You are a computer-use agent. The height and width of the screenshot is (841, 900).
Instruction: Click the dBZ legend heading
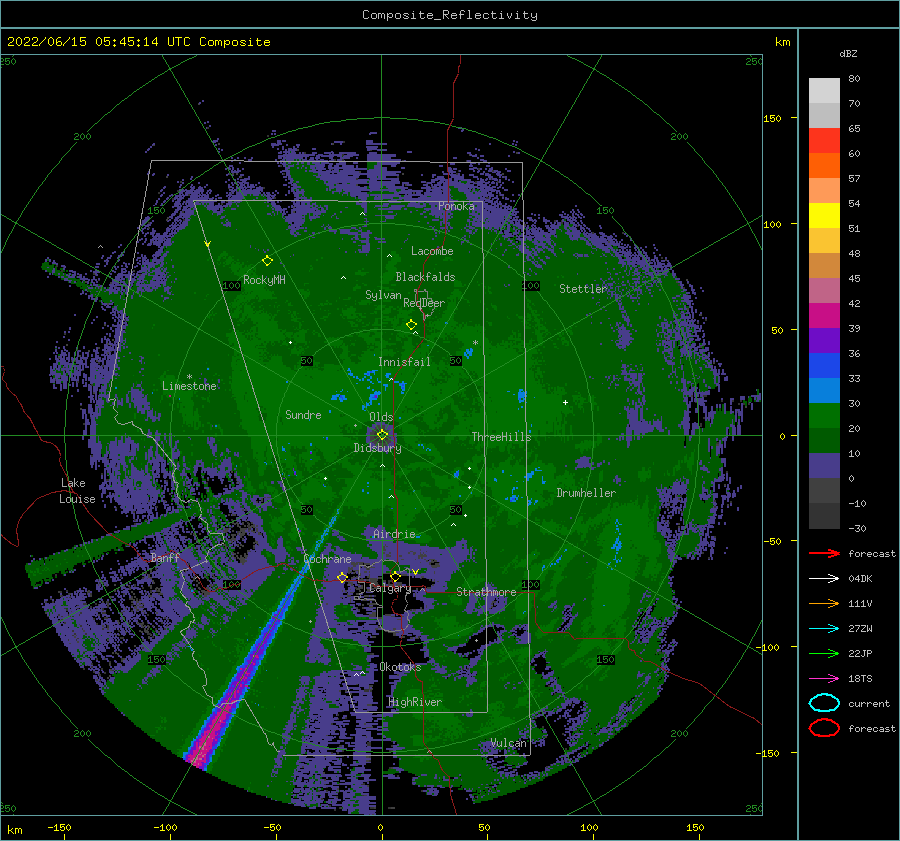click(x=848, y=53)
